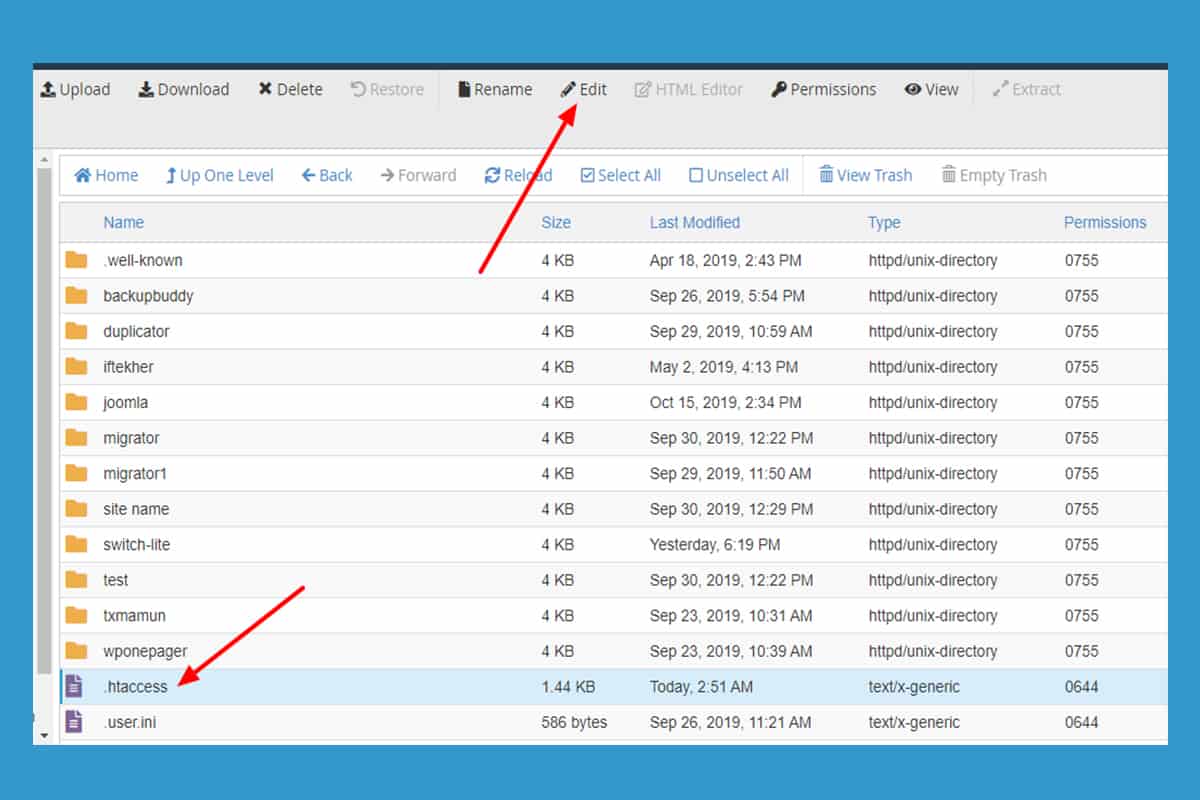Reload the file listing
This screenshot has width=1200, height=800.
(518, 176)
